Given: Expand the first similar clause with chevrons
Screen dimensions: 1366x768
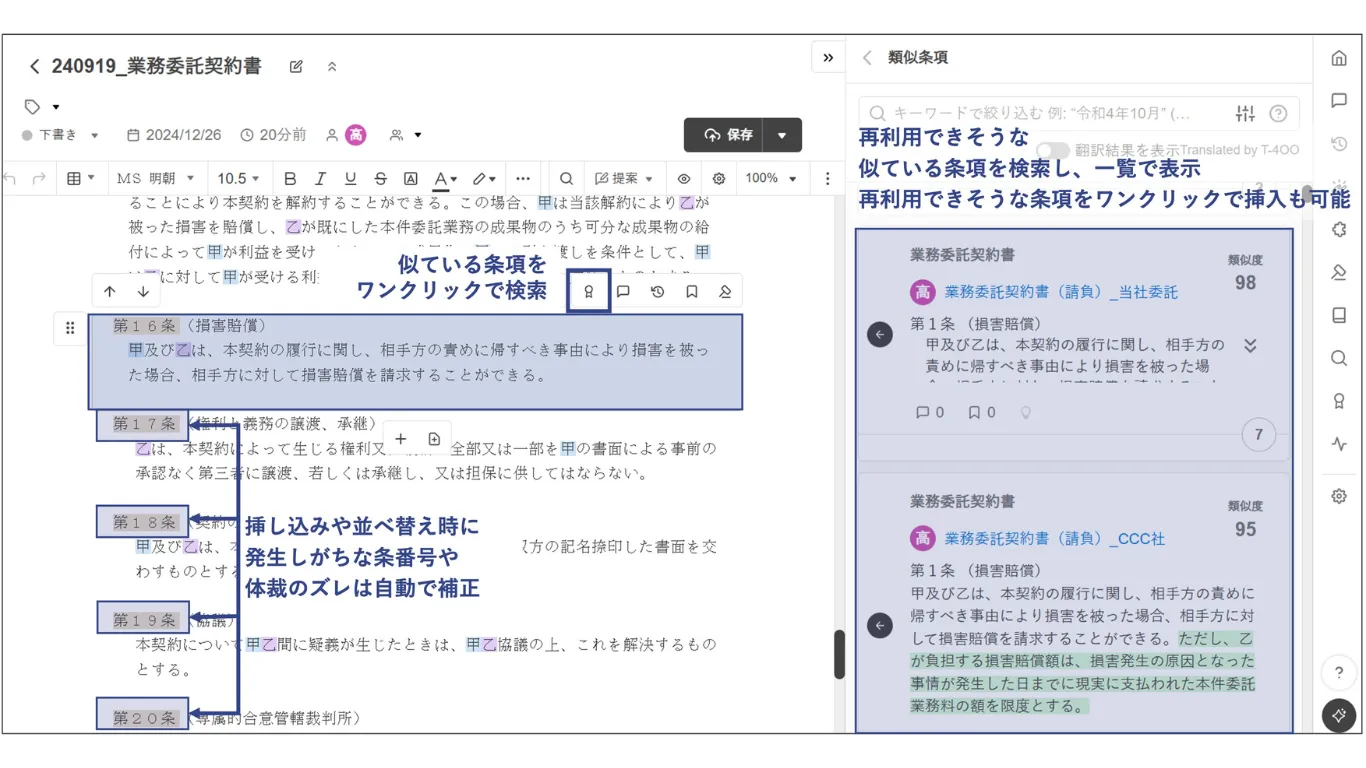Looking at the screenshot, I should click(x=1250, y=346).
